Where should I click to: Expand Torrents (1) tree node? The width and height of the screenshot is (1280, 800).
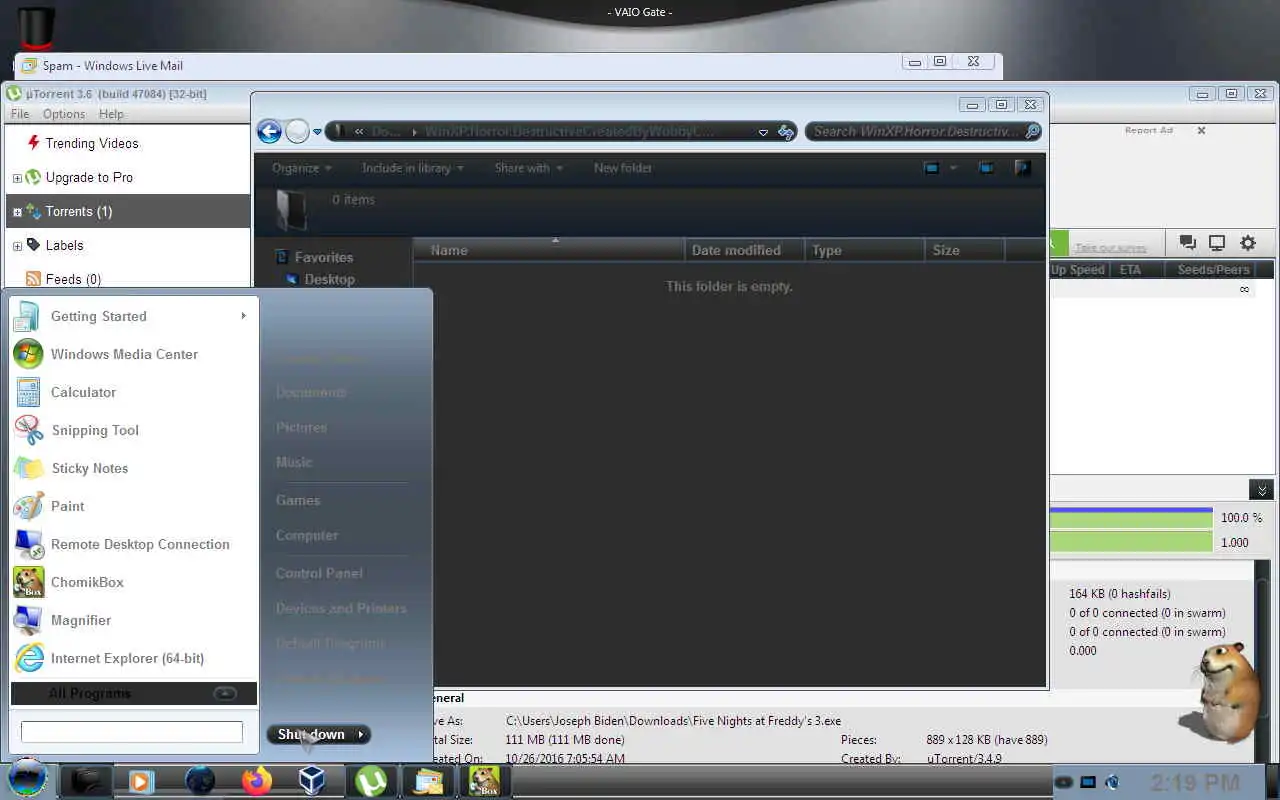[x=17, y=212]
